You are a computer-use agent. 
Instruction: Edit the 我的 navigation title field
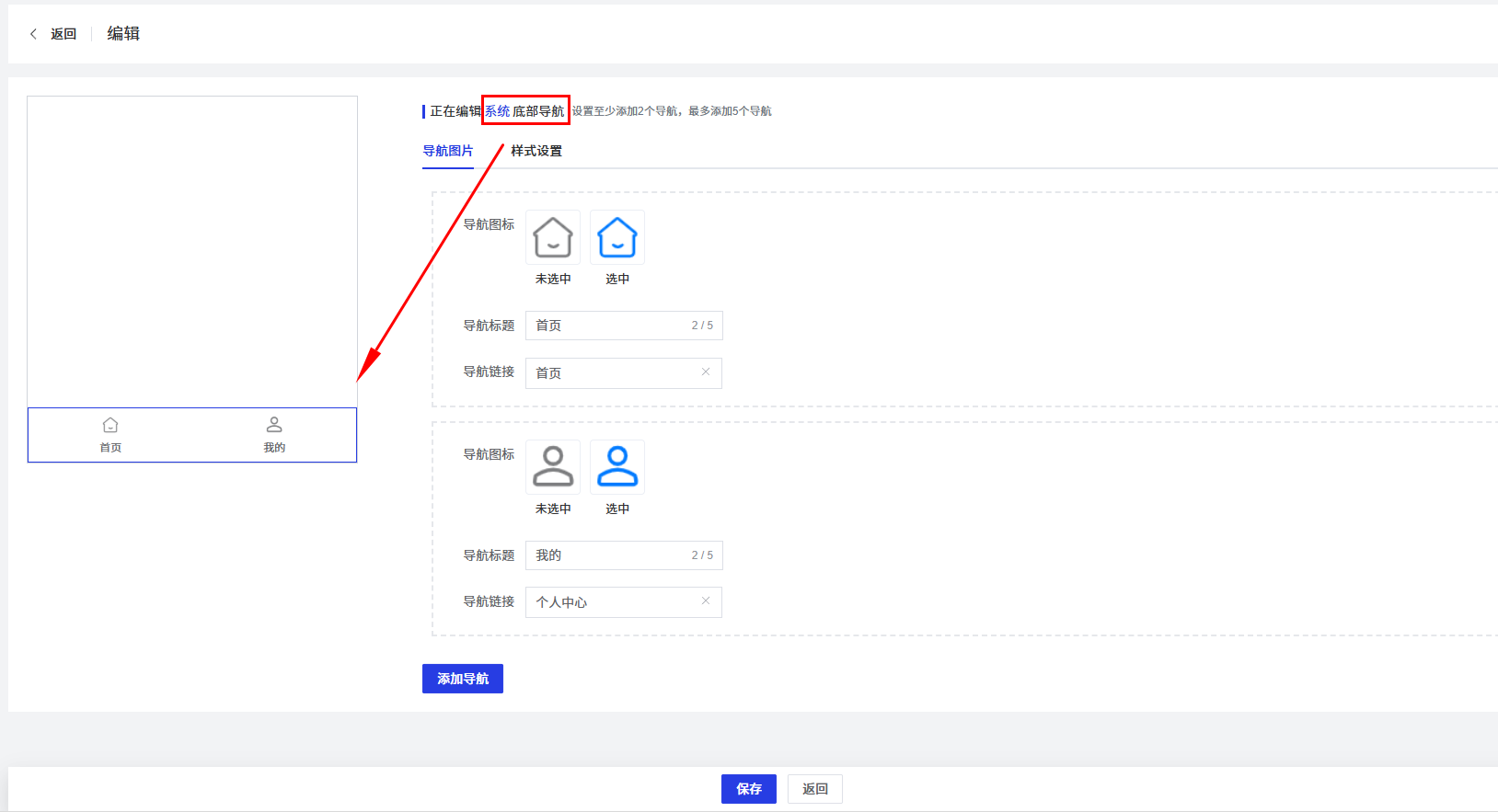tap(607, 555)
